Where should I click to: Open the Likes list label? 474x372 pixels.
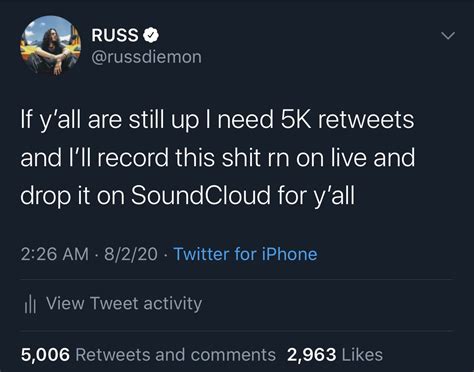(x=362, y=355)
